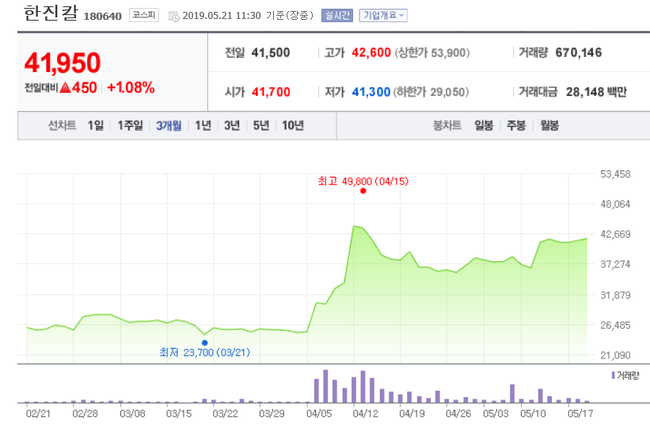Switch to the 월봉 candlestick chart
Screen dimensions: 650x428
coord(549,125)
